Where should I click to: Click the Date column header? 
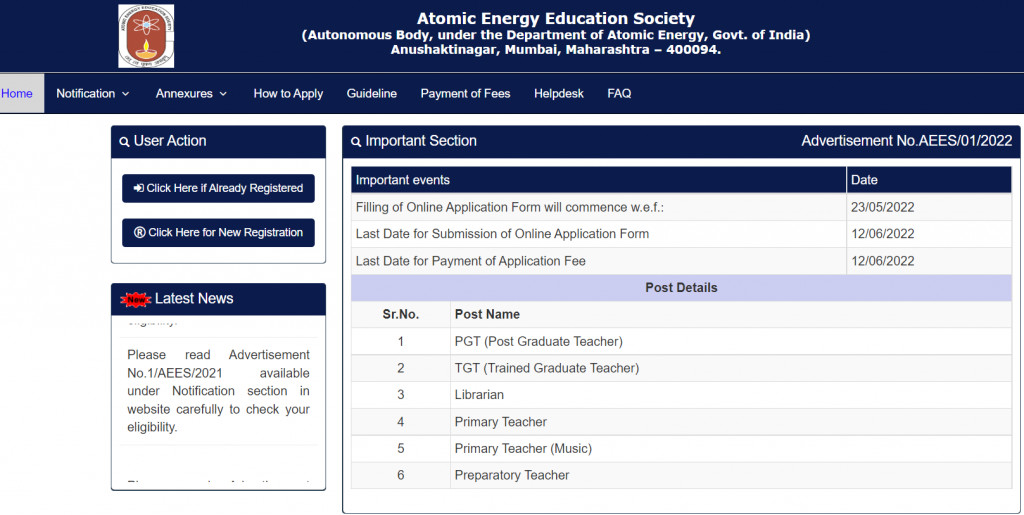coord(929,180)
